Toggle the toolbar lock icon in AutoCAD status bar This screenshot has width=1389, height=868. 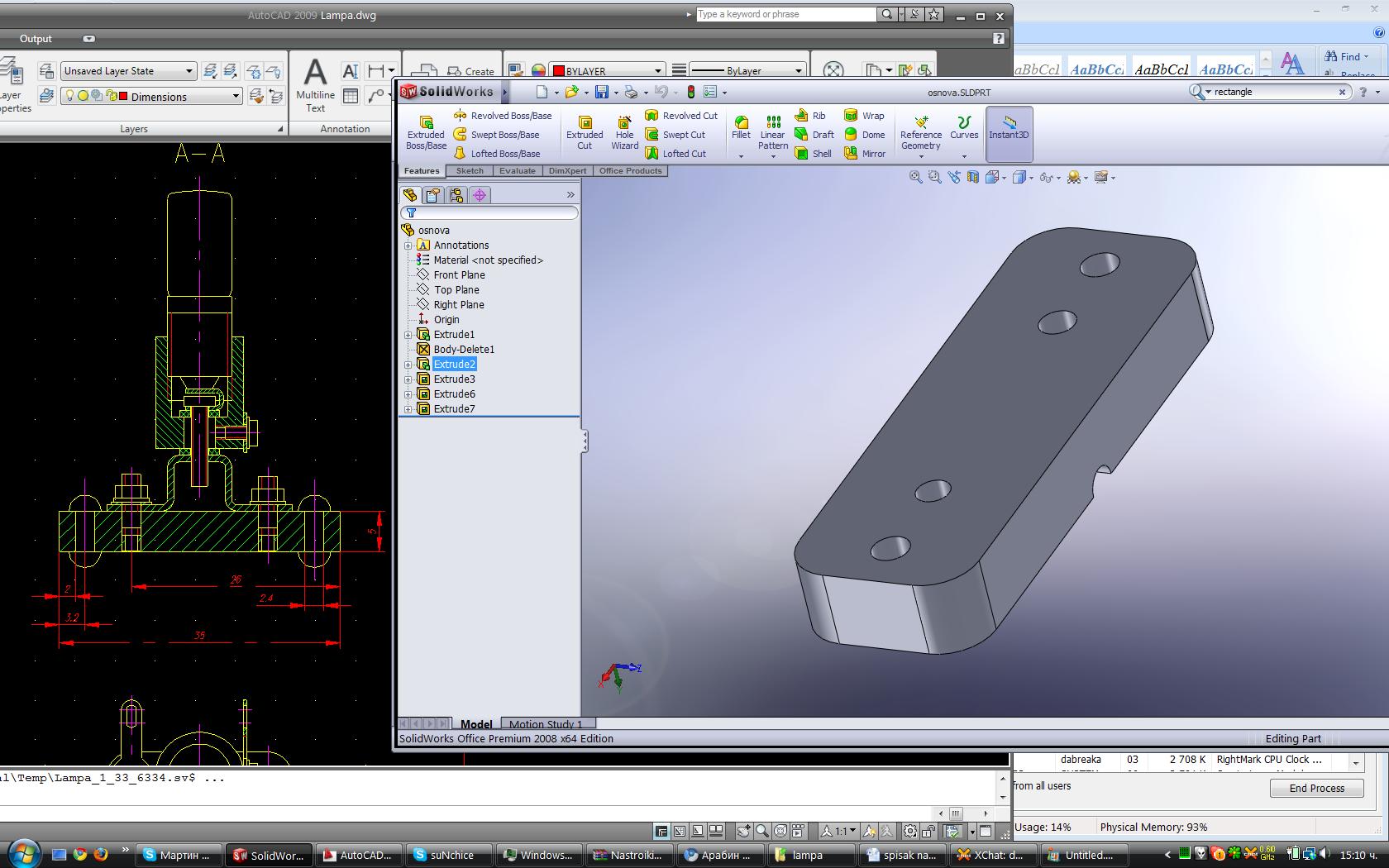(929, 831)
